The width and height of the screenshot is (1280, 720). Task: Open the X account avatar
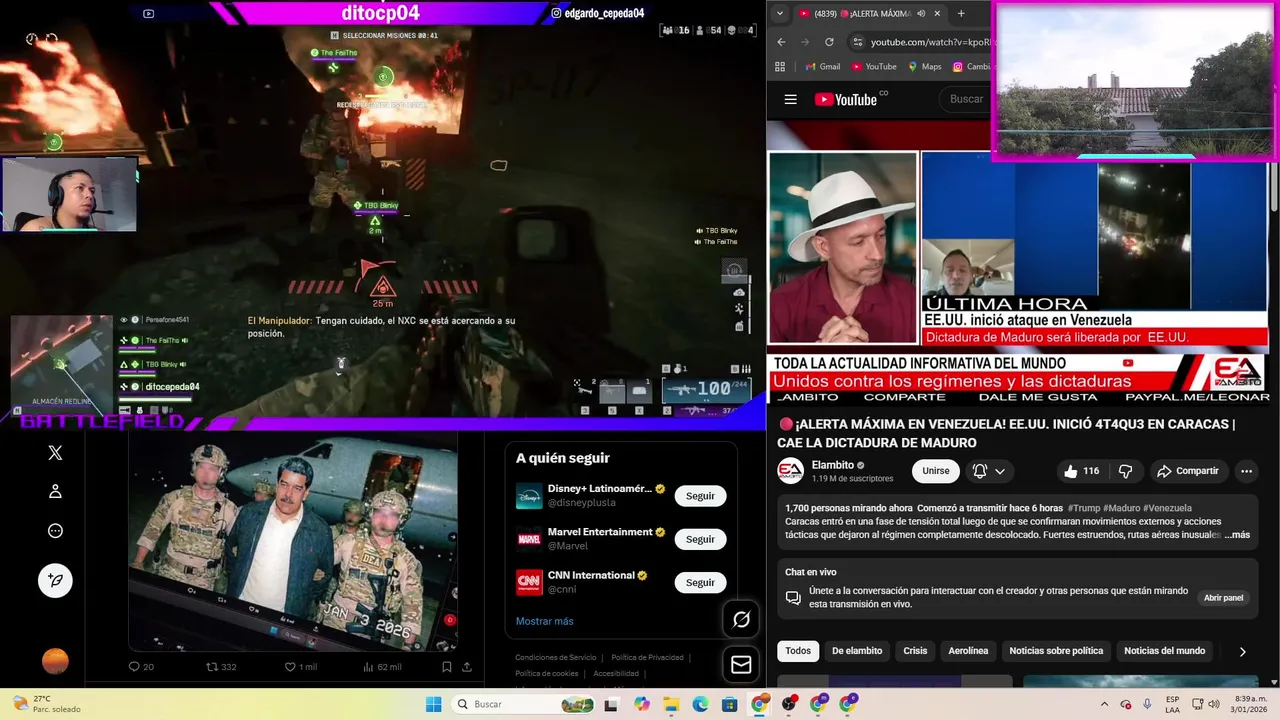point(55,661)
